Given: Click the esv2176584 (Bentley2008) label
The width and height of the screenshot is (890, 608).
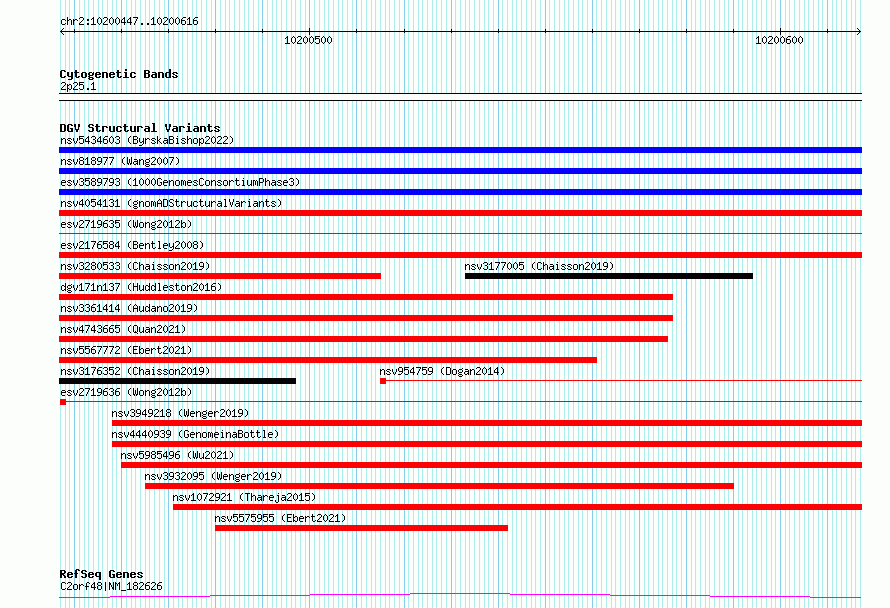Looking at the screenshot, I should [x=132, y=245].
